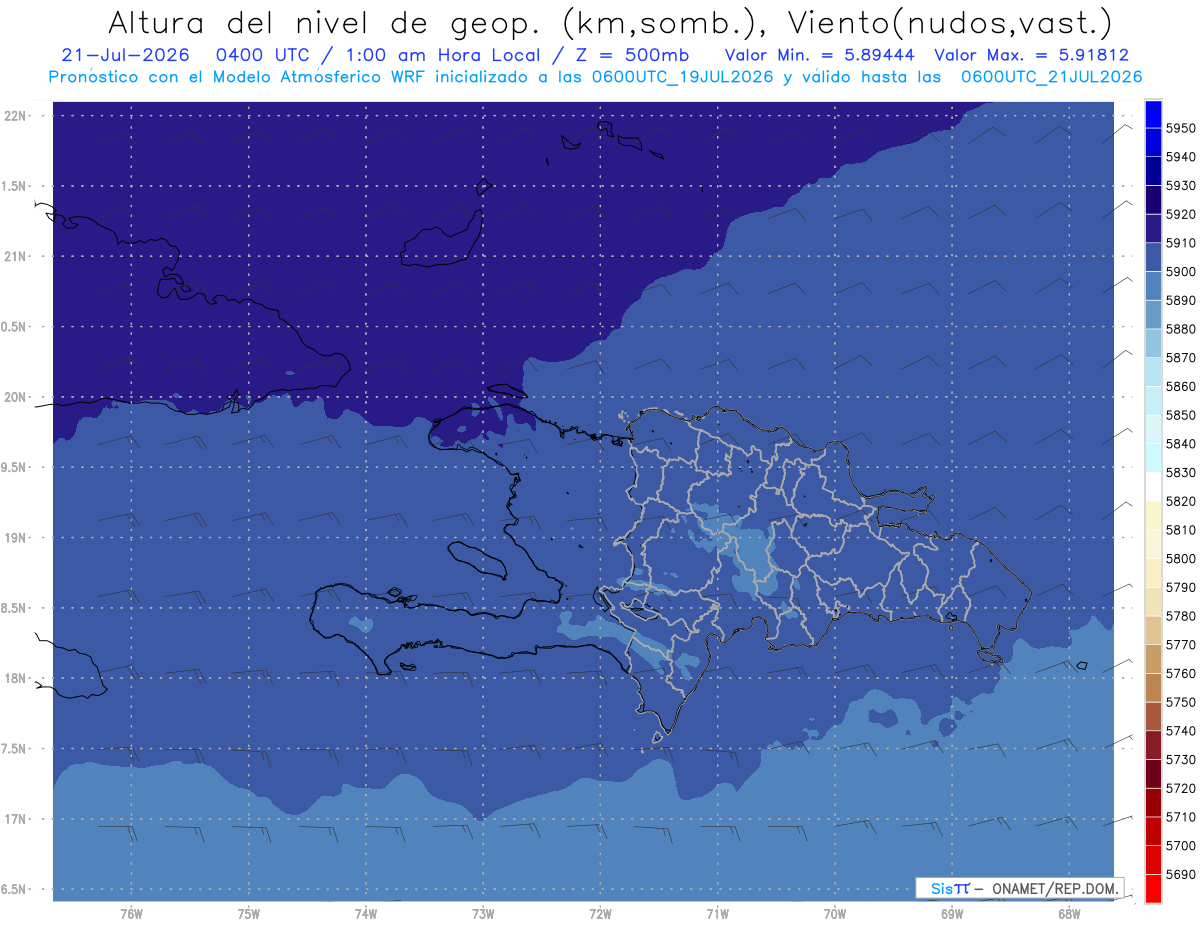Screen dimensions: 1200x927
Task: Click the 69W longitude label
Action: 952,913
